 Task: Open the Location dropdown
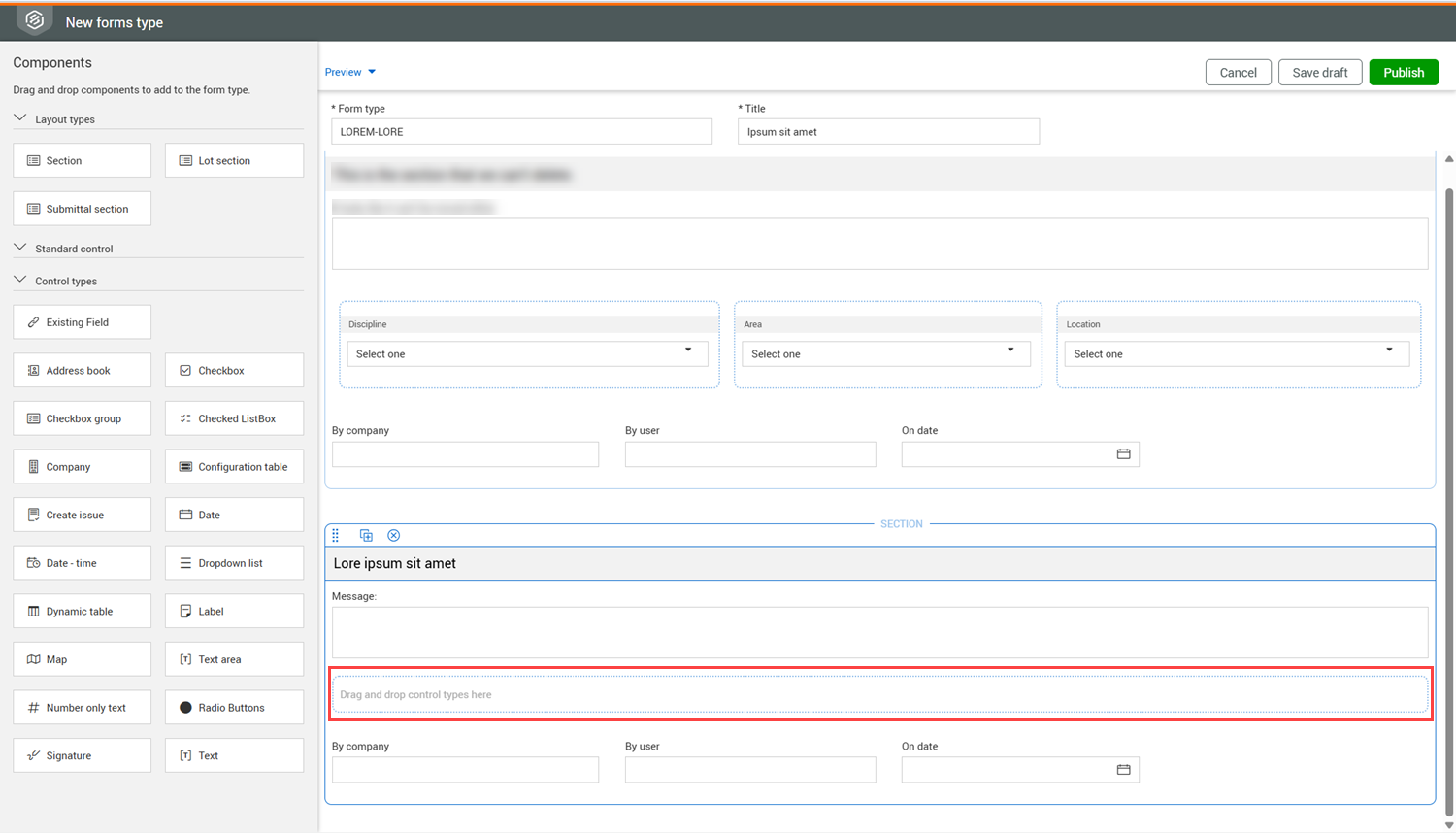pos(1237,354)
